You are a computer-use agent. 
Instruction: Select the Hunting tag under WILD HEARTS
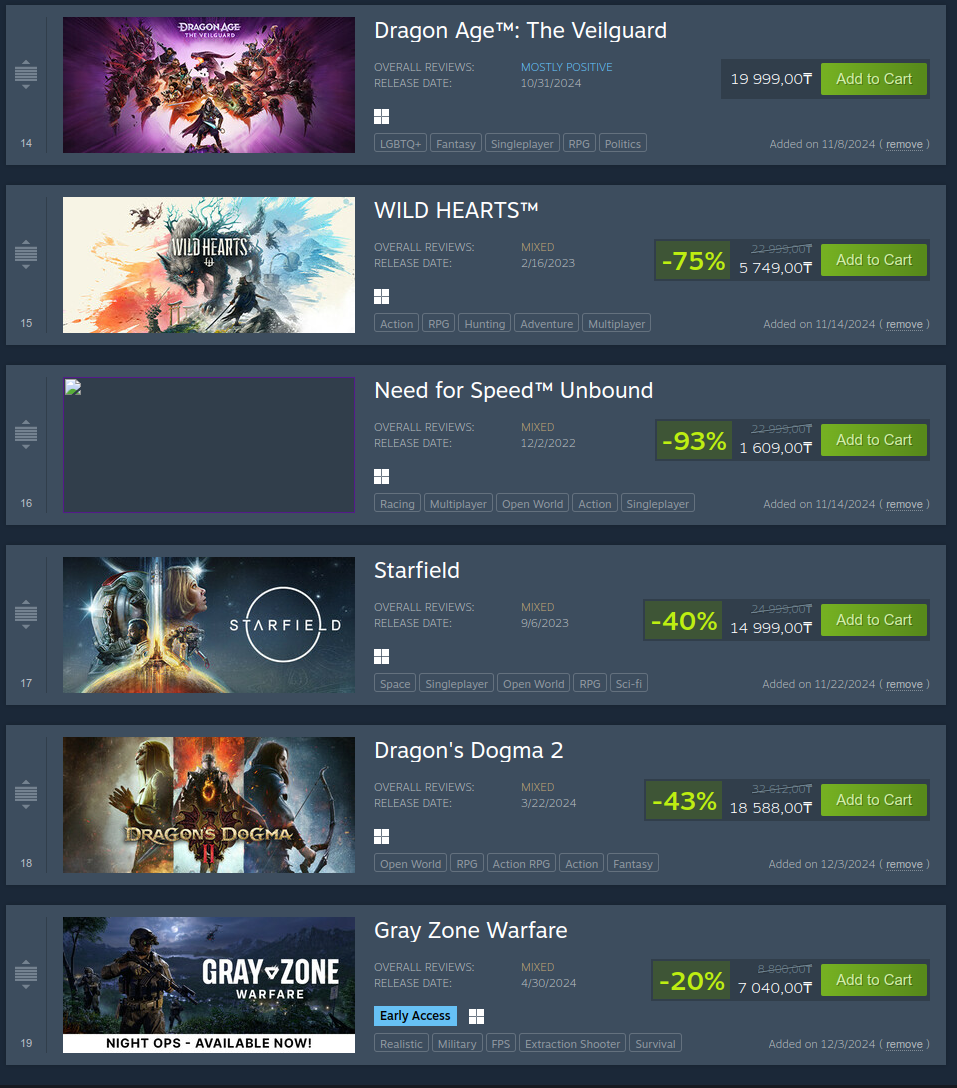pos(484,323)
